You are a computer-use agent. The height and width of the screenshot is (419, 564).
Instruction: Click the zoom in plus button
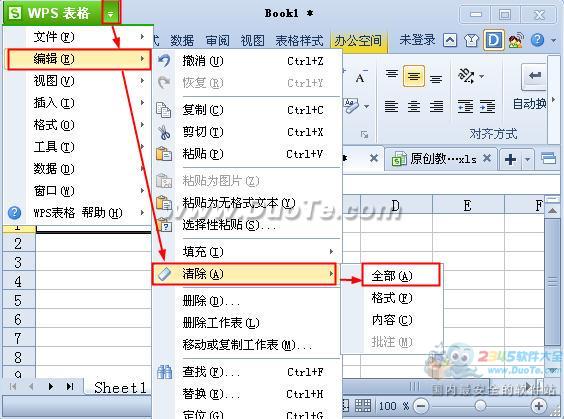[538, 406]
